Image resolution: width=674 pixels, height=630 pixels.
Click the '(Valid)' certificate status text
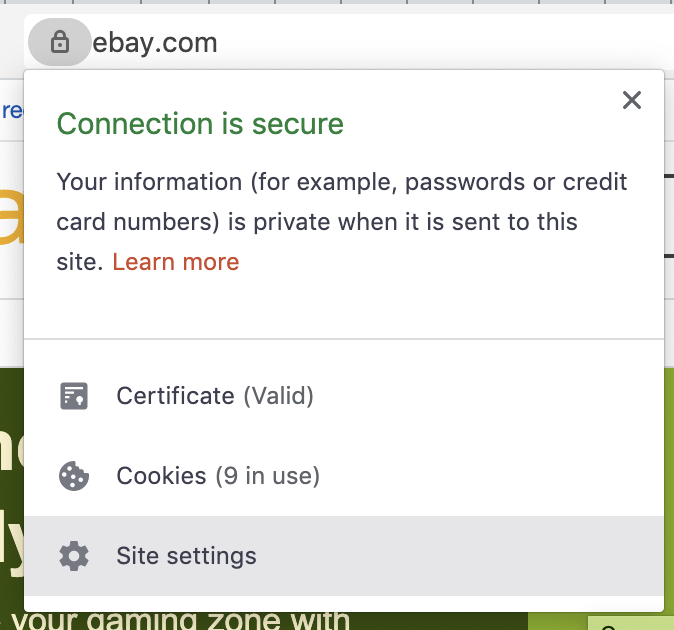279,396
